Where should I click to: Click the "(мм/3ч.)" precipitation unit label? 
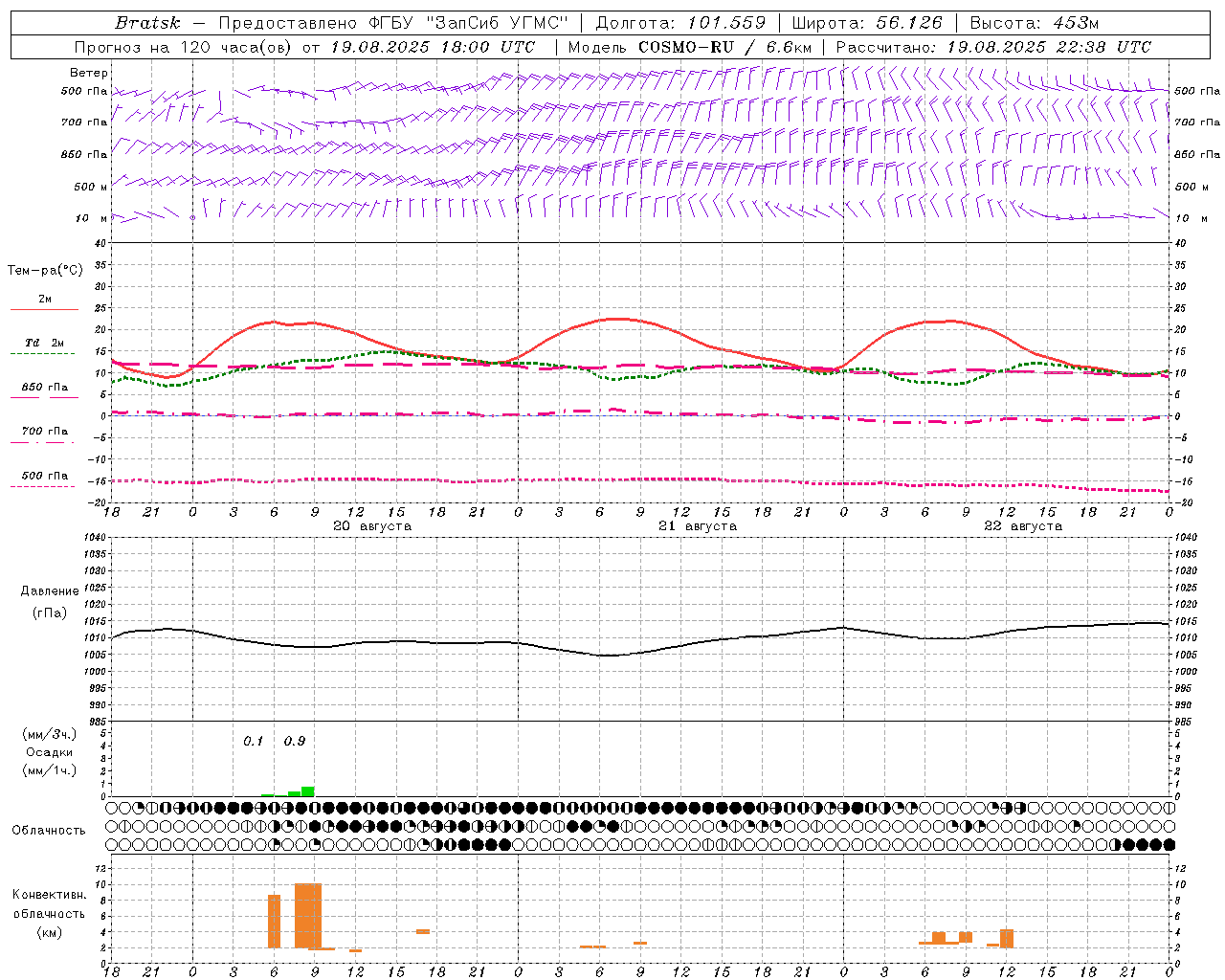point(50,734)
